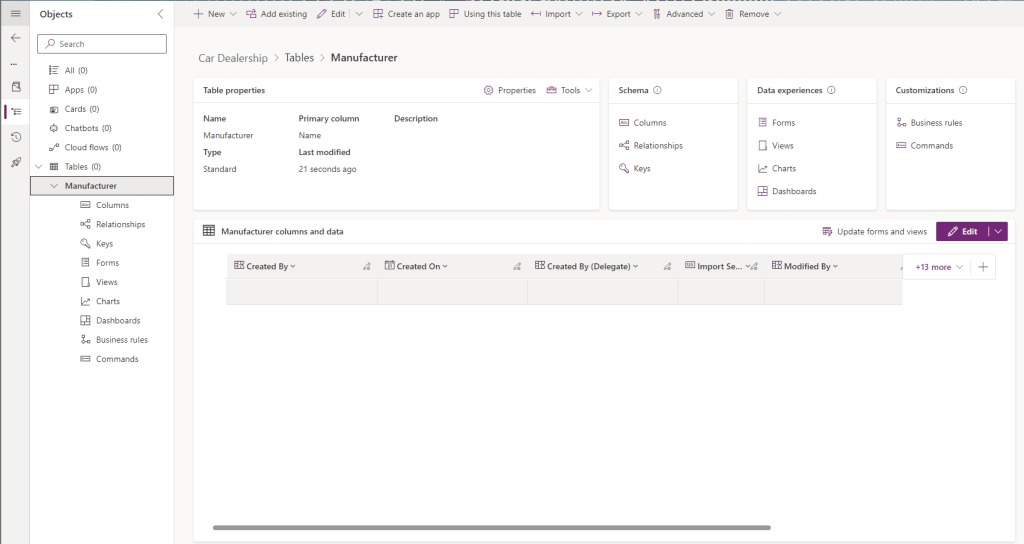This screenshot has width=1024, height=544.
Task: Click the Search field in Objects panel
Action: [102, 44]
